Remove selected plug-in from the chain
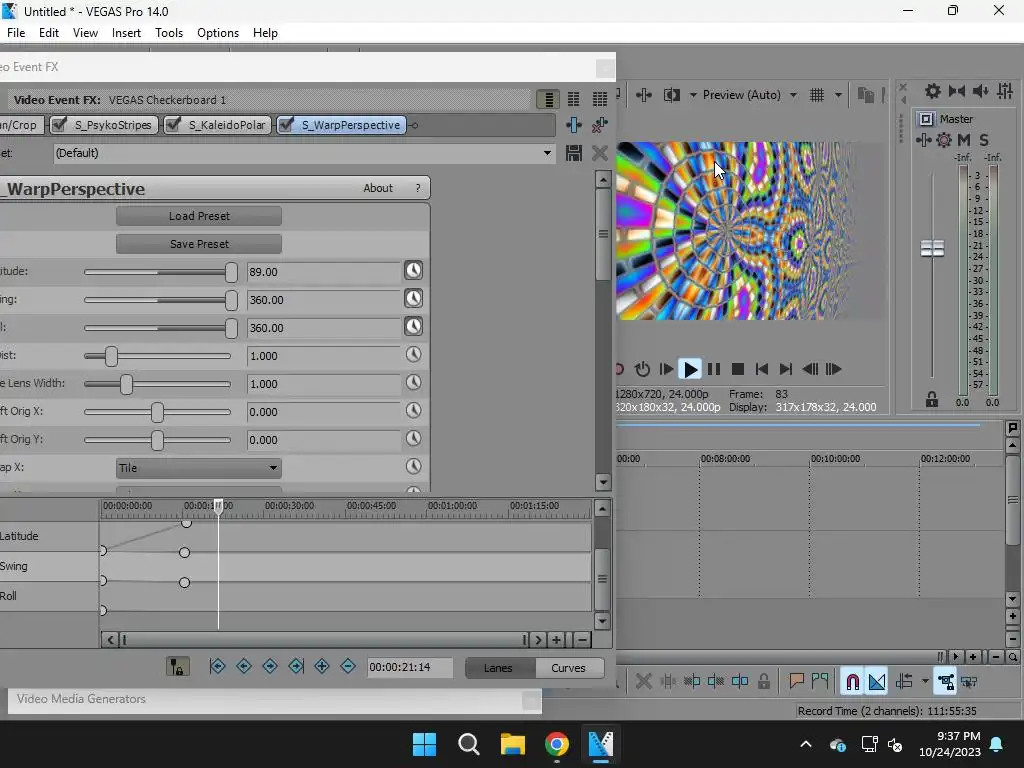Viewport: 1024px width, 768px height. point(600,125)
